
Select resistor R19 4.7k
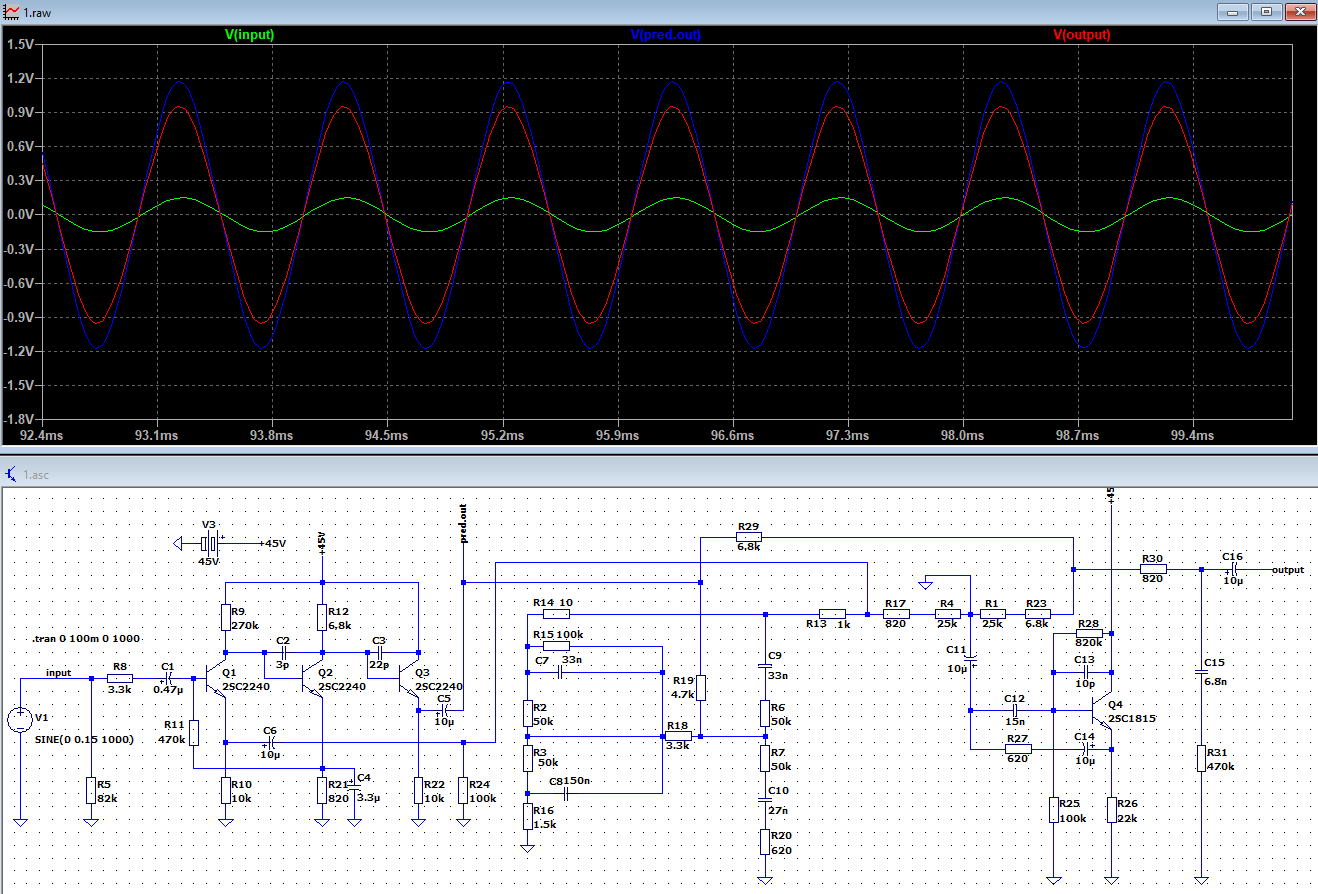click(701, 688)
